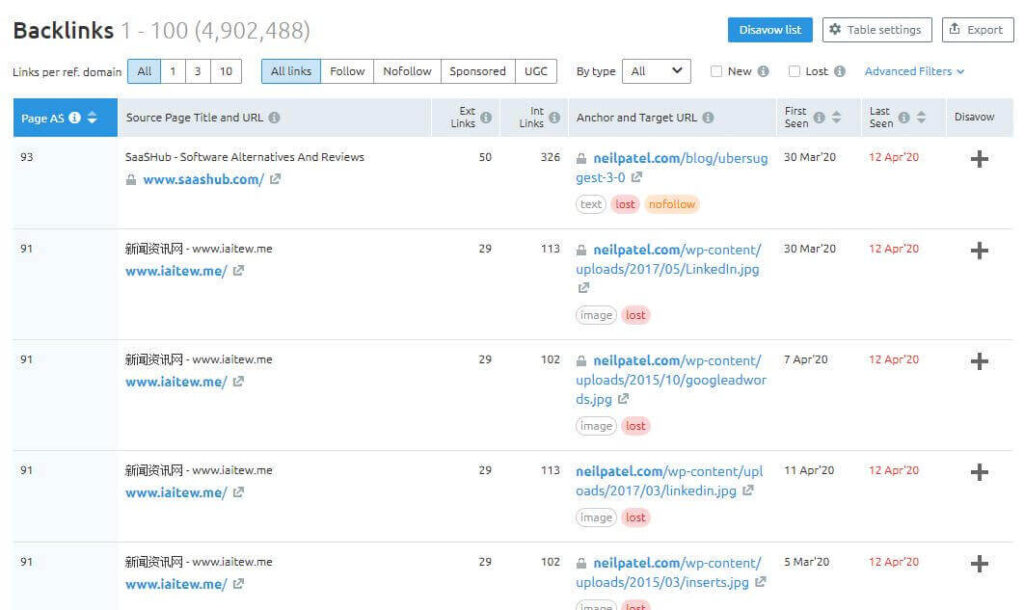Screen dimensions: 1024x610
Task: Open external icon for LinkedIn.jpg target
Action: pyautogui.click(x=583, y=287)
